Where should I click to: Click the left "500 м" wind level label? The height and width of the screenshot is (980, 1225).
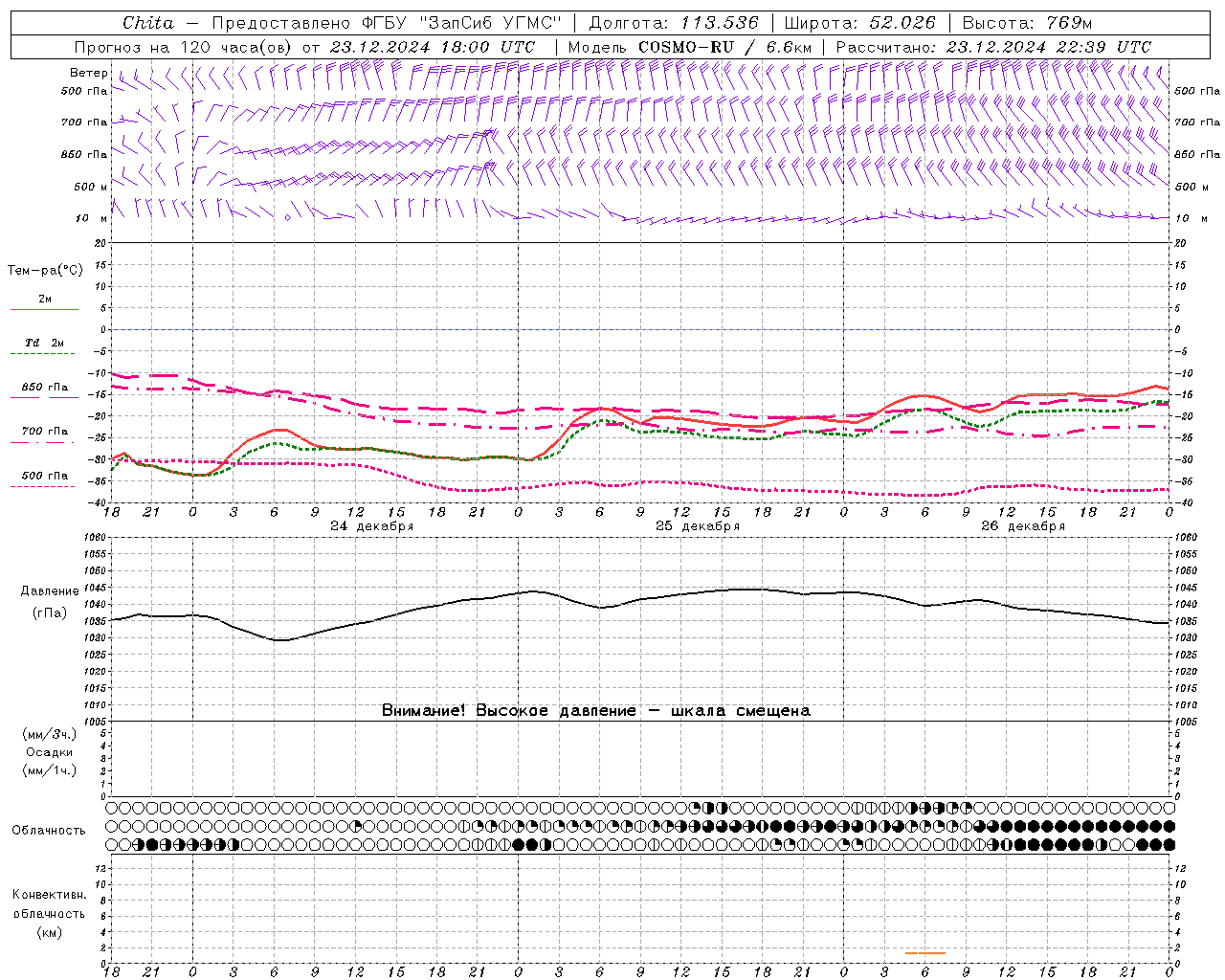[91, 187]
